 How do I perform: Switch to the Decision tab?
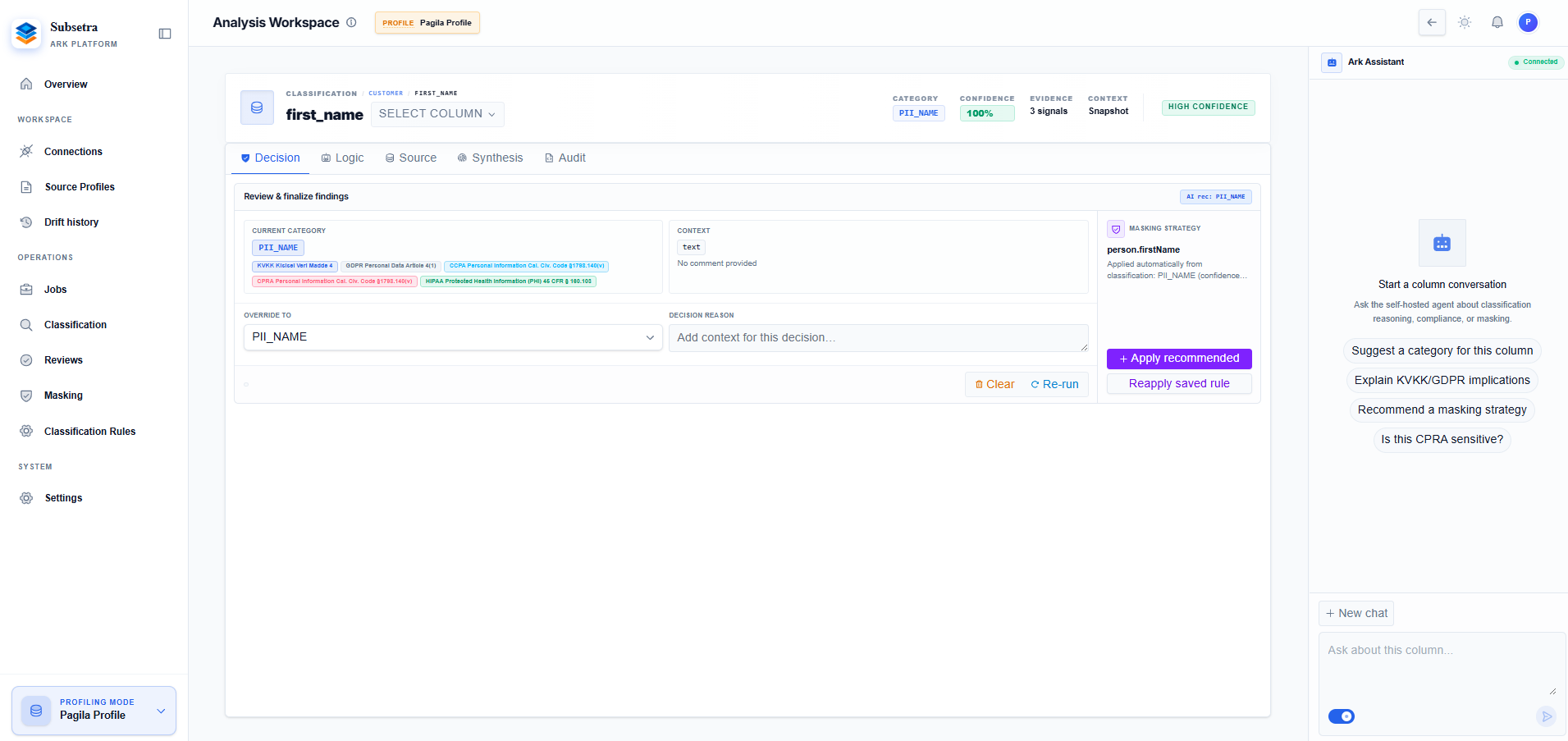[x=270, y=158]
